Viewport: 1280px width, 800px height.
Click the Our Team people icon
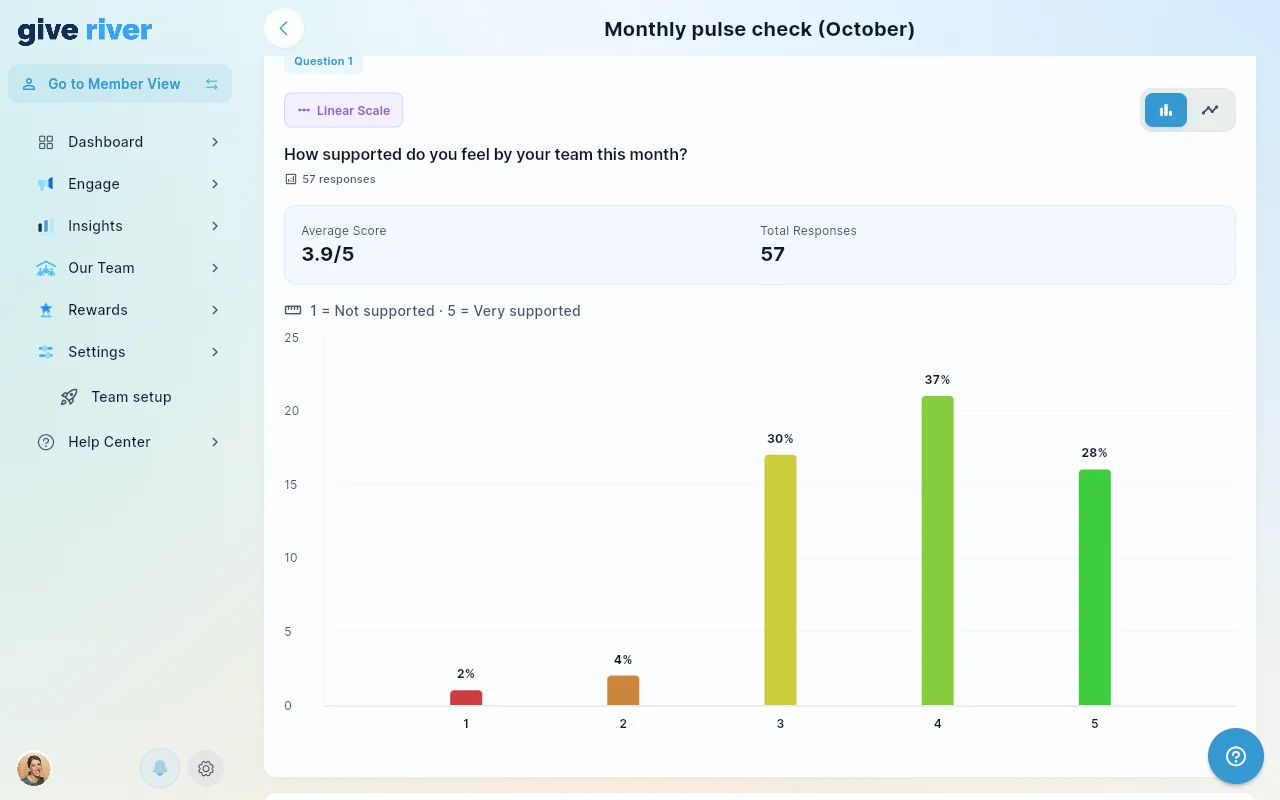tap(46, 268)
